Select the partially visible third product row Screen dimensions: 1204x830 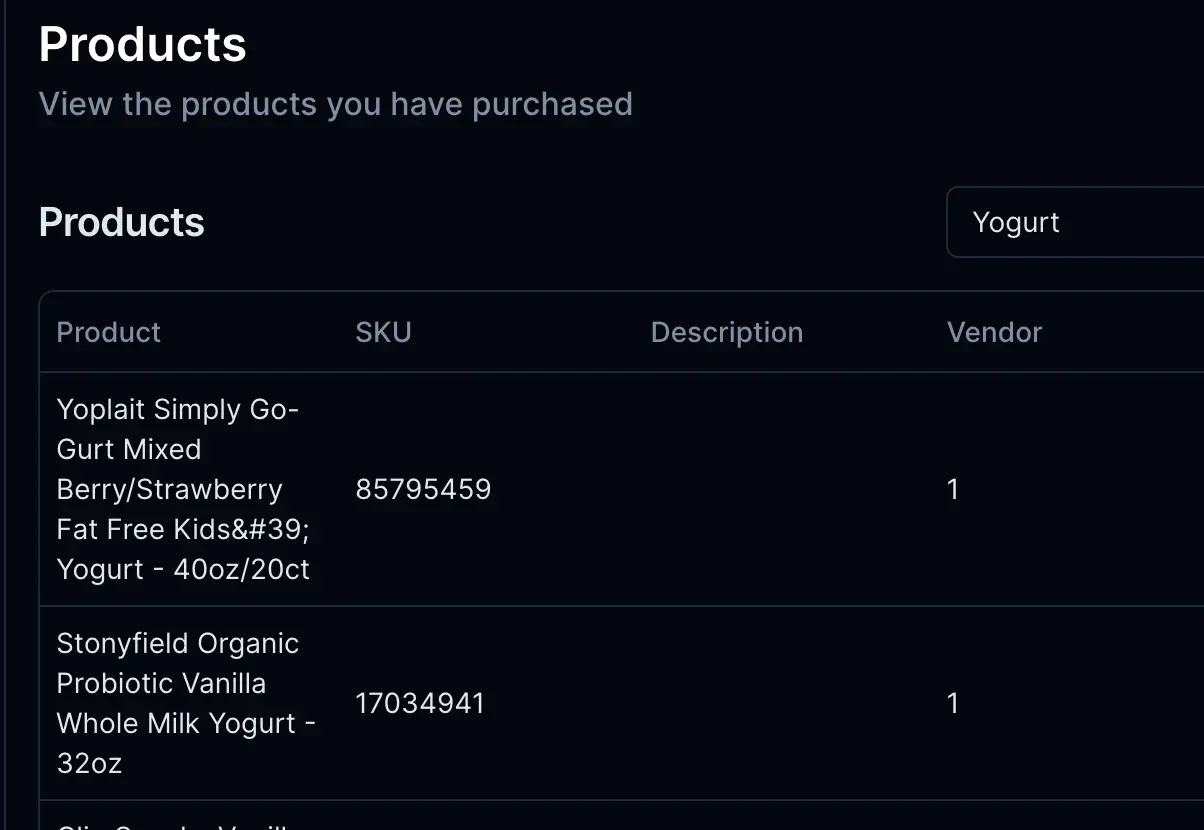tap(621, 816)
